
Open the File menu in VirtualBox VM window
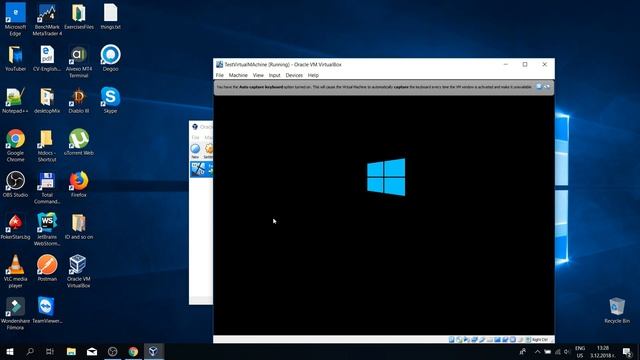pos(220,75)
